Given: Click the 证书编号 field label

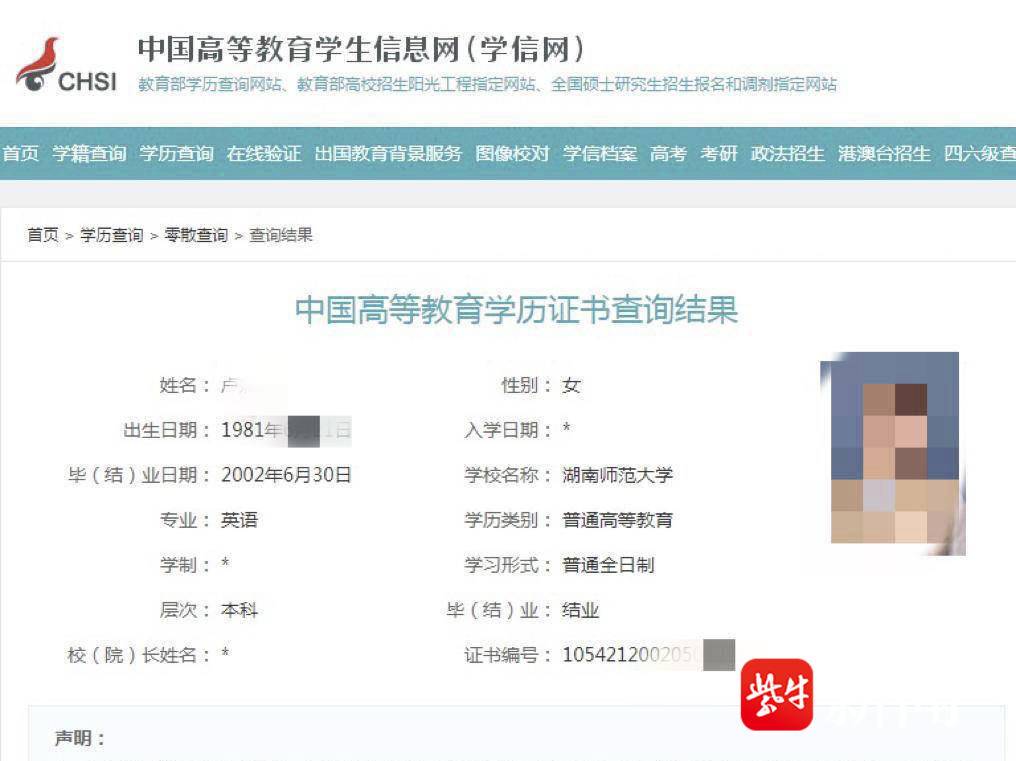Looking at the screenshot, I should (x=507, y=655).
